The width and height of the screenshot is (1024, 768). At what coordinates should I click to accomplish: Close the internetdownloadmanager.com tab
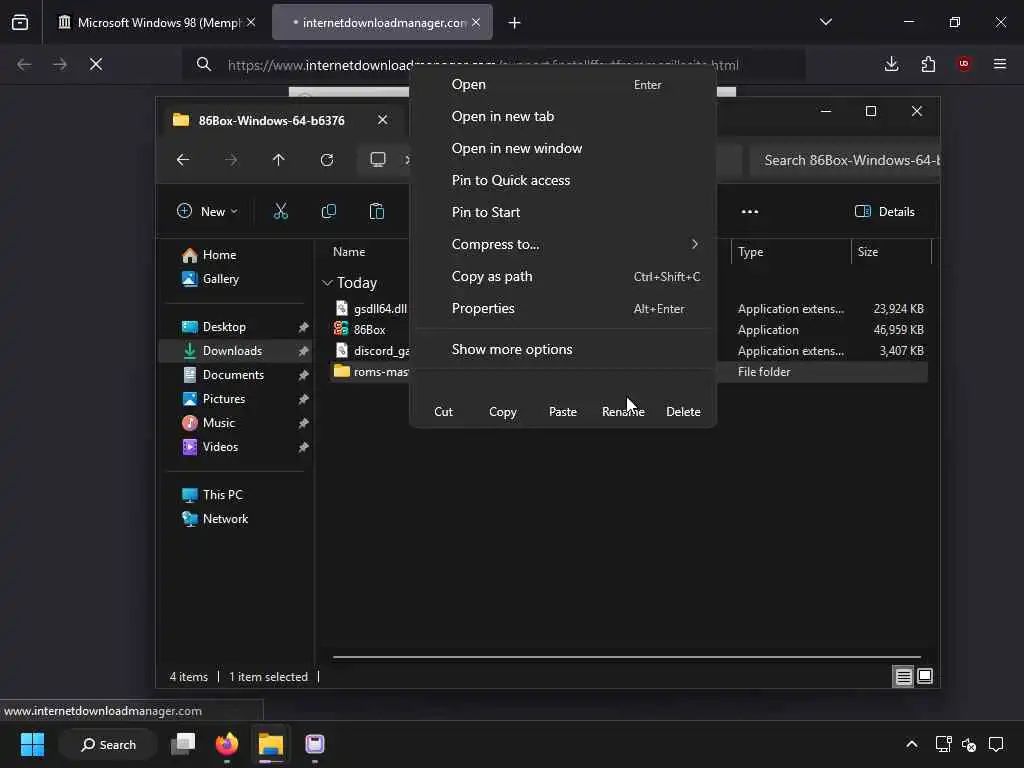pos(475,22)
